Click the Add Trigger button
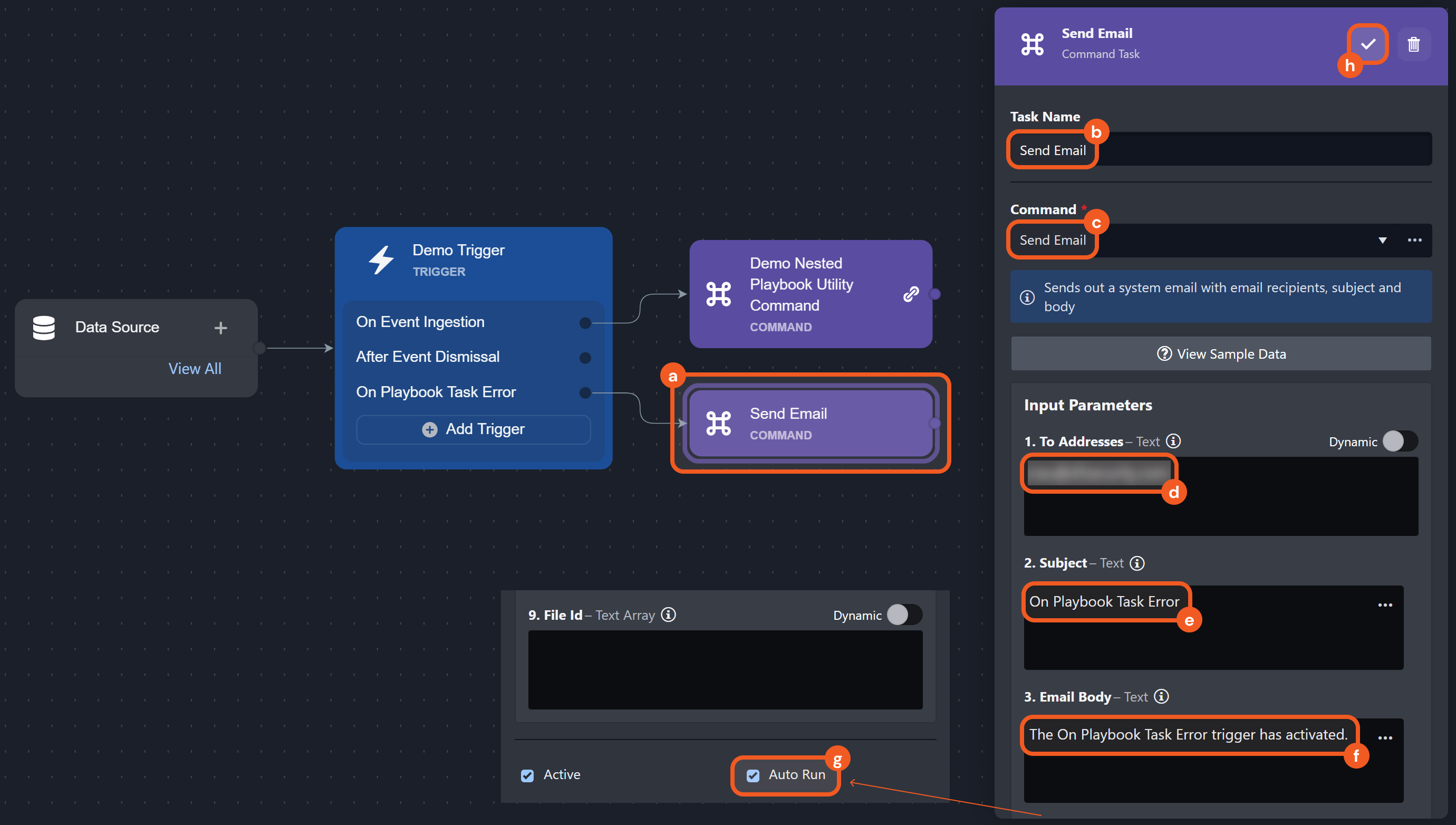The width and height of the screenshot is (1456, 825). click(474, 429)
